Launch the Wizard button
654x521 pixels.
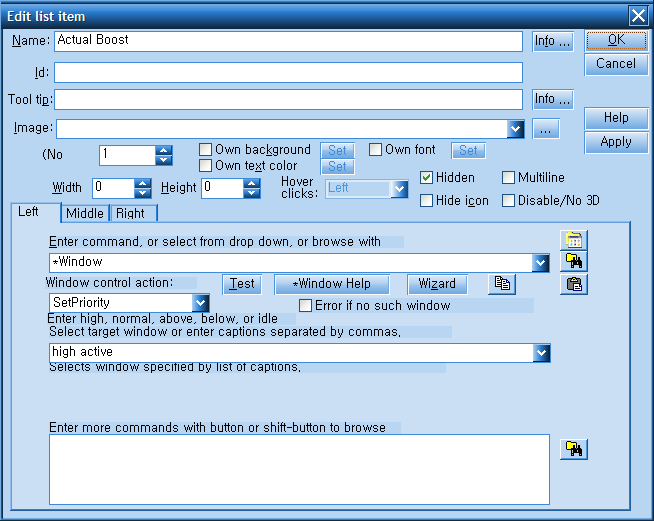click(x=437, y=284)
